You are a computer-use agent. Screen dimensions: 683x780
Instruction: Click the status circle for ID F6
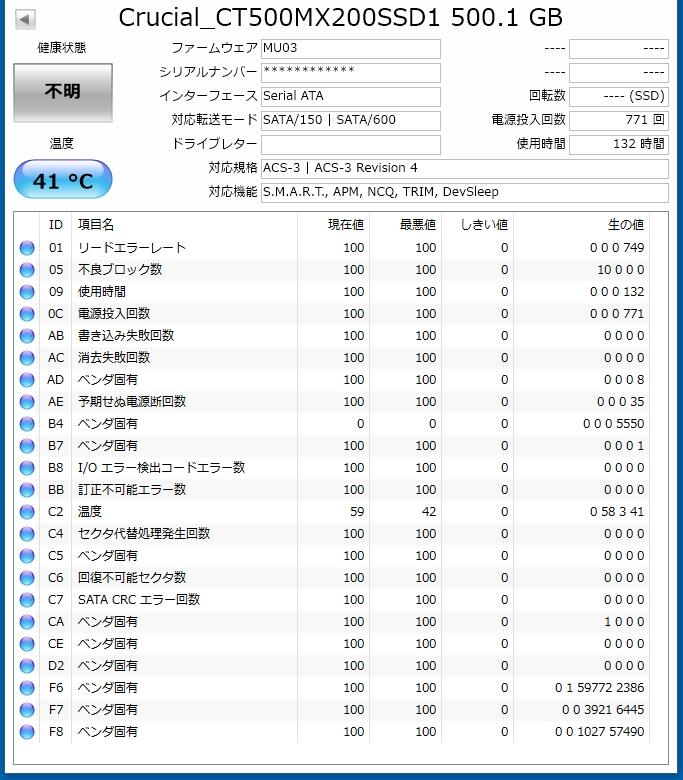pos(27,688)
